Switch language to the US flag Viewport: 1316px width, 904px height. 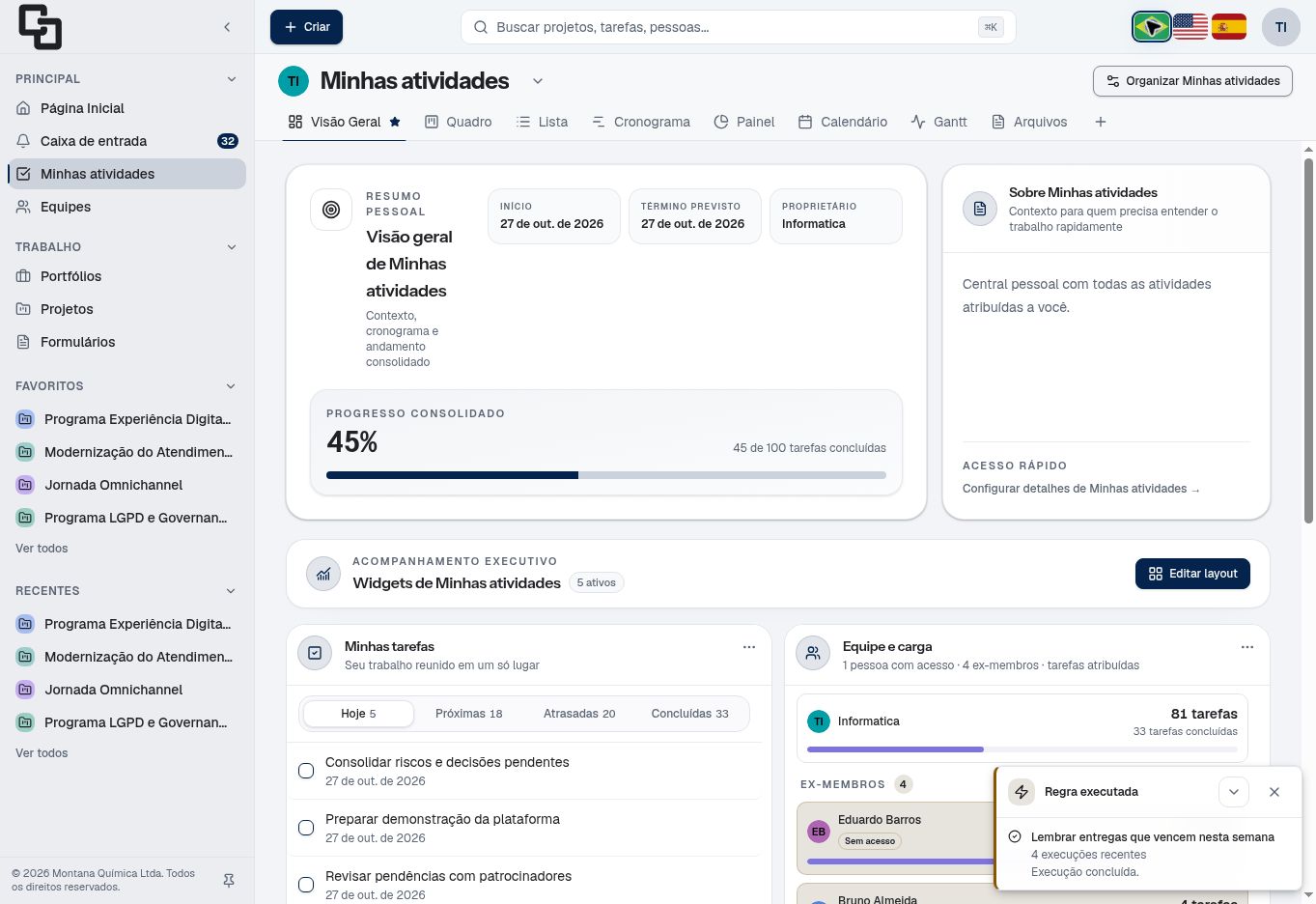(x=1190, y=27)
